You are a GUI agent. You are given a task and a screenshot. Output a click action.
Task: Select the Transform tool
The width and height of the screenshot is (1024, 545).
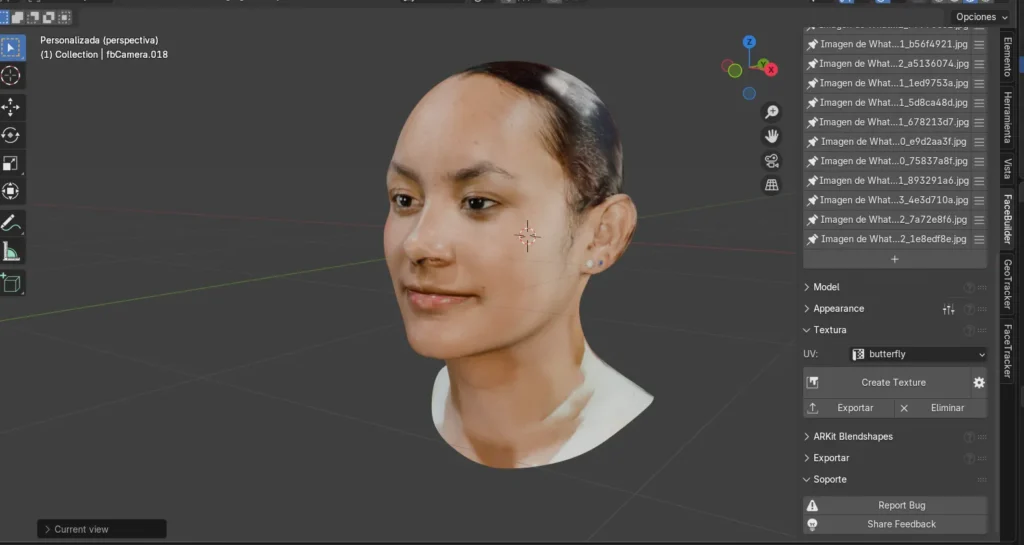click(x=11, y=191)
